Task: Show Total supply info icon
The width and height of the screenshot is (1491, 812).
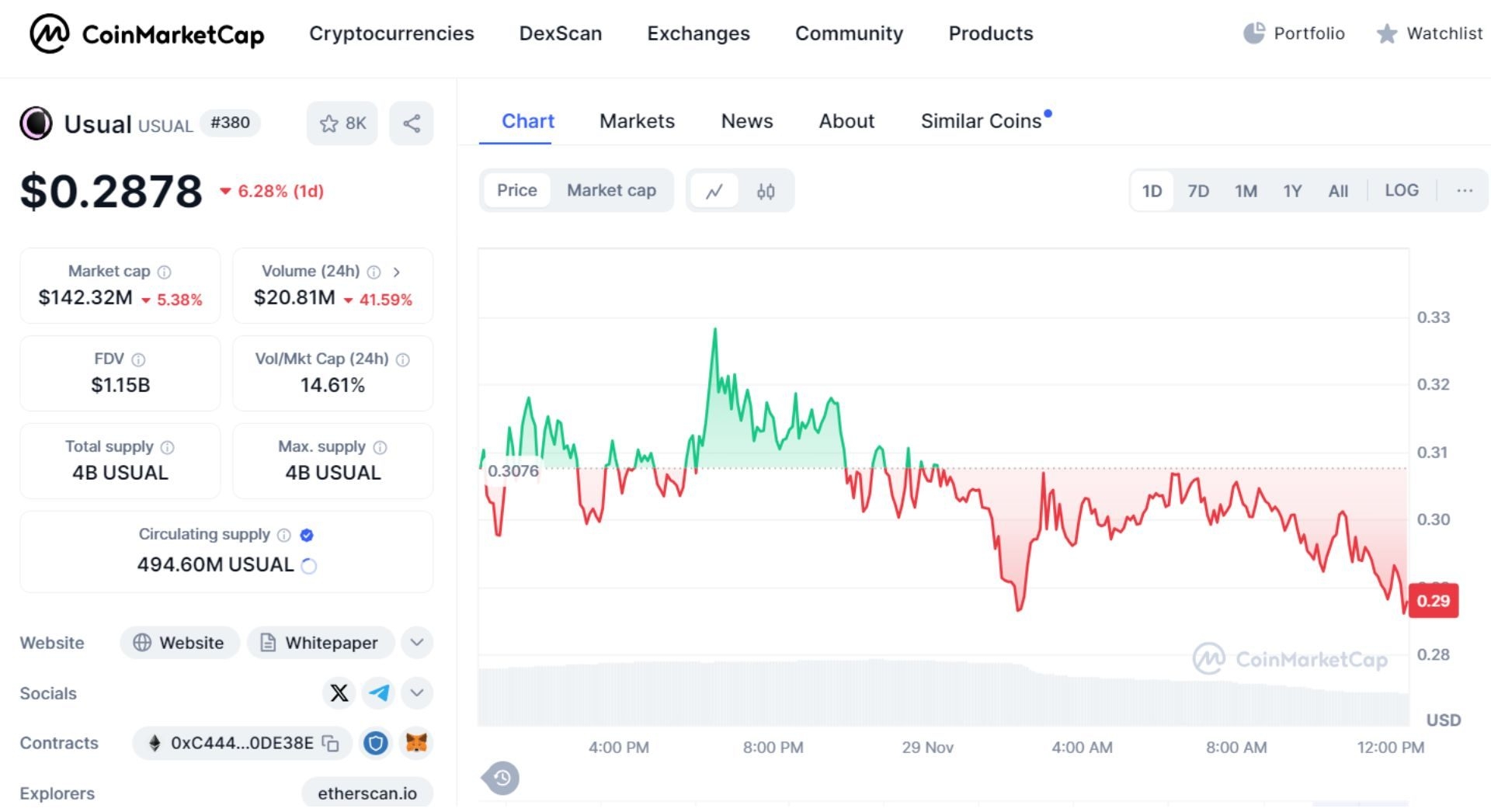Action: click(x=167, y=447)
